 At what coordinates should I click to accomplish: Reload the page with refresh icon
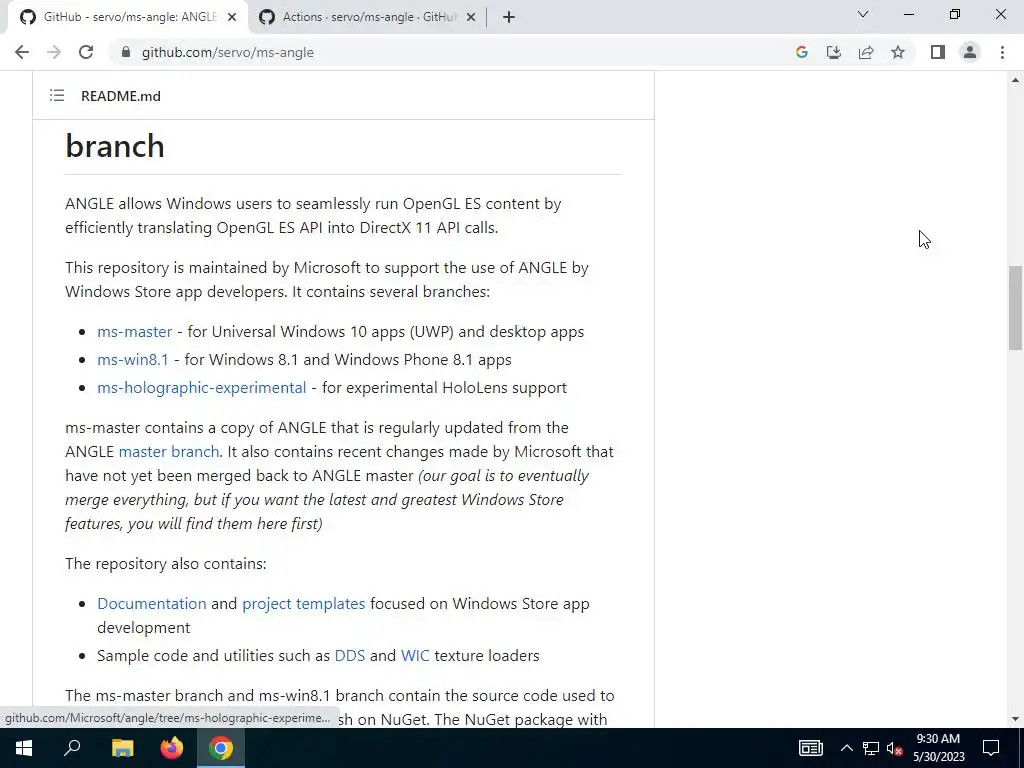[86, 52]
